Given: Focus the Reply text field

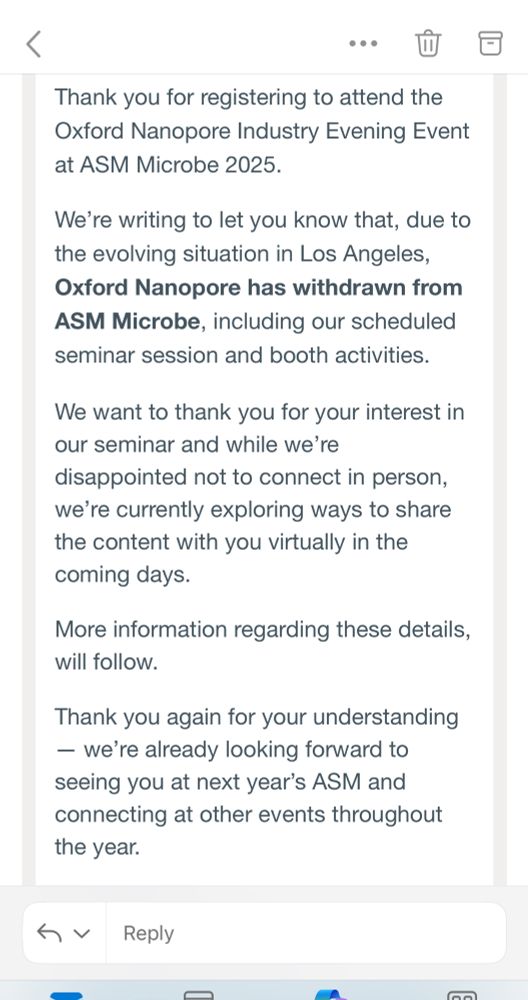Looking at the screenshot, I should pos(305,933).
